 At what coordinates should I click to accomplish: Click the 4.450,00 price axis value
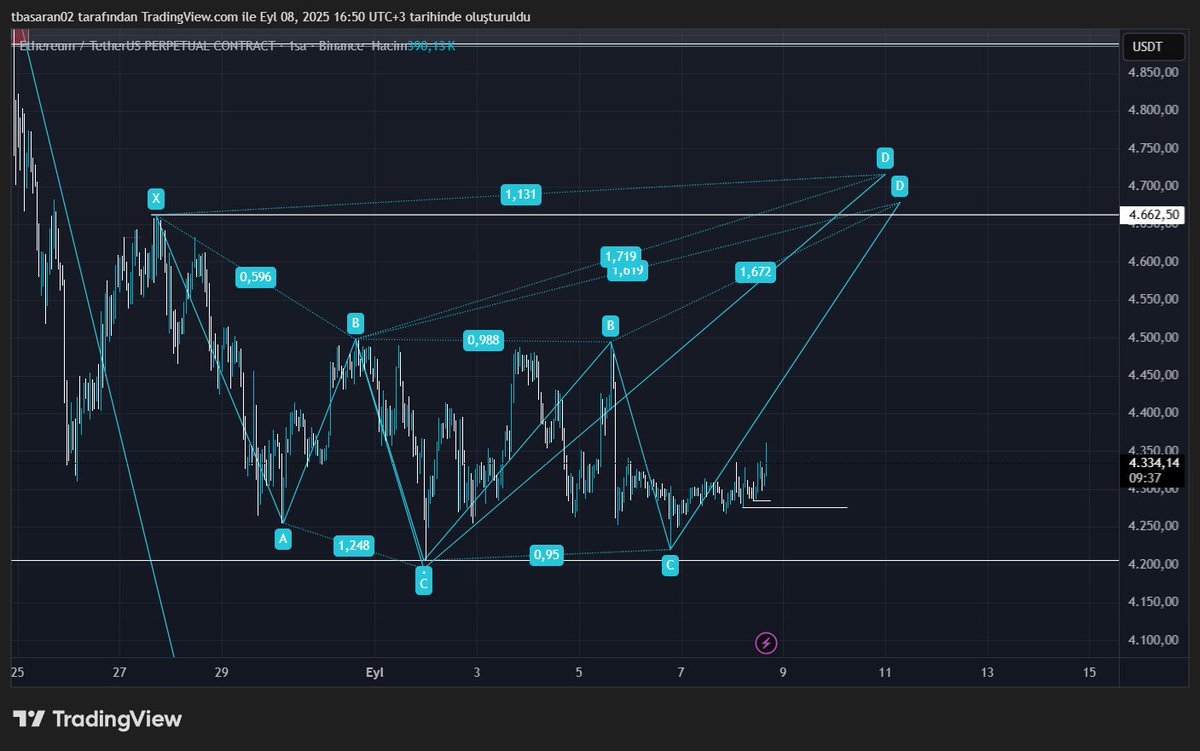[x=1155, y=376]
